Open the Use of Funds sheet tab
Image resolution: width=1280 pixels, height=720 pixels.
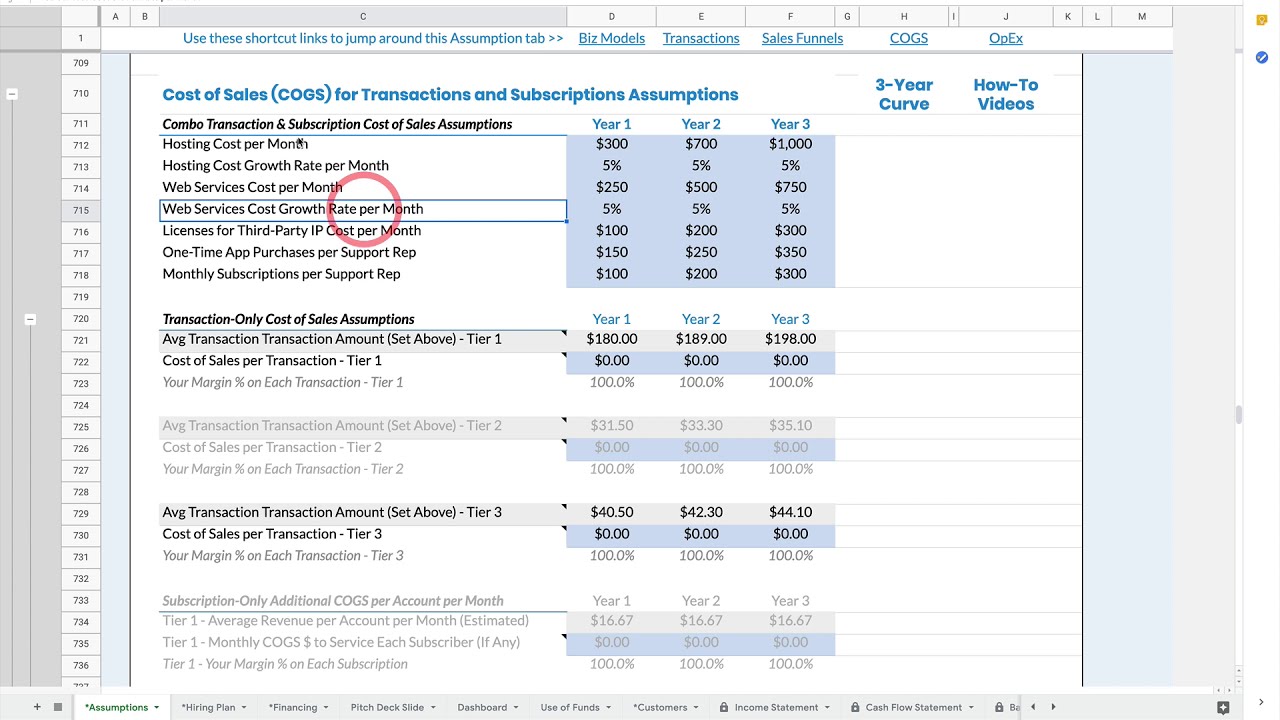570,708
